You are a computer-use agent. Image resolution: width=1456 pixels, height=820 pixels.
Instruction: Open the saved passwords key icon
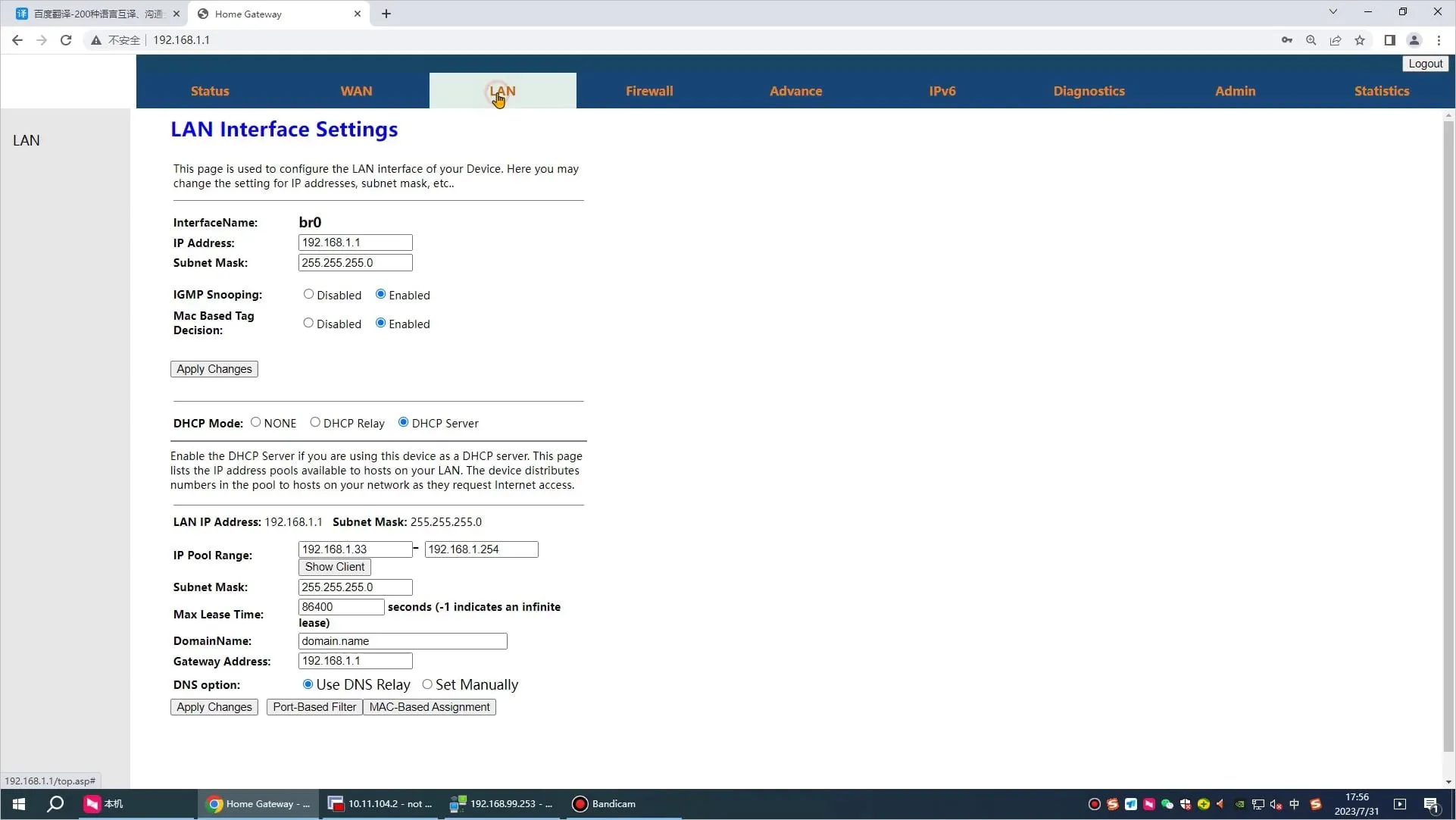pyautogui.click(x=1286, y=40)
